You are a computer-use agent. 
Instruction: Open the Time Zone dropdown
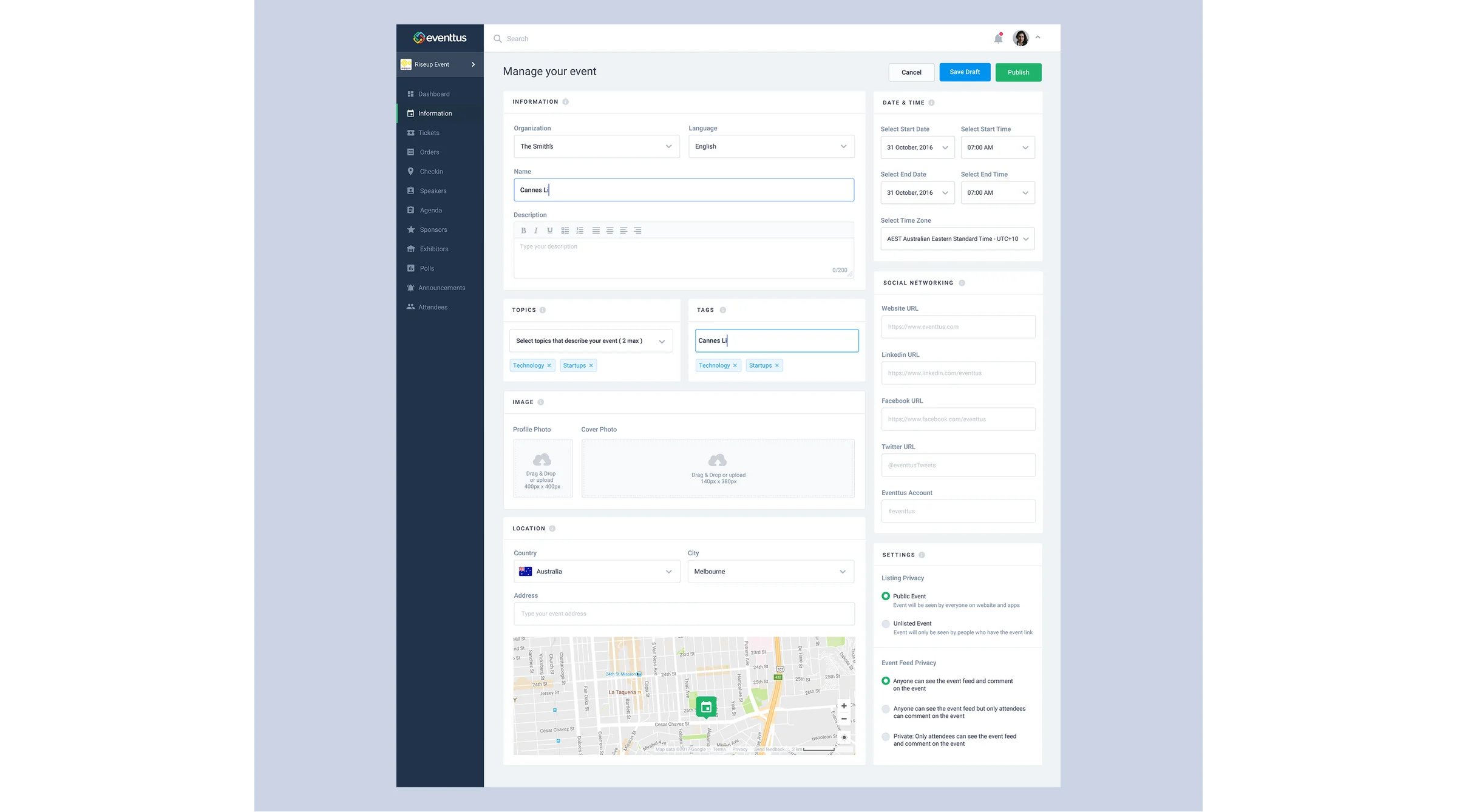tap(957, 239)
